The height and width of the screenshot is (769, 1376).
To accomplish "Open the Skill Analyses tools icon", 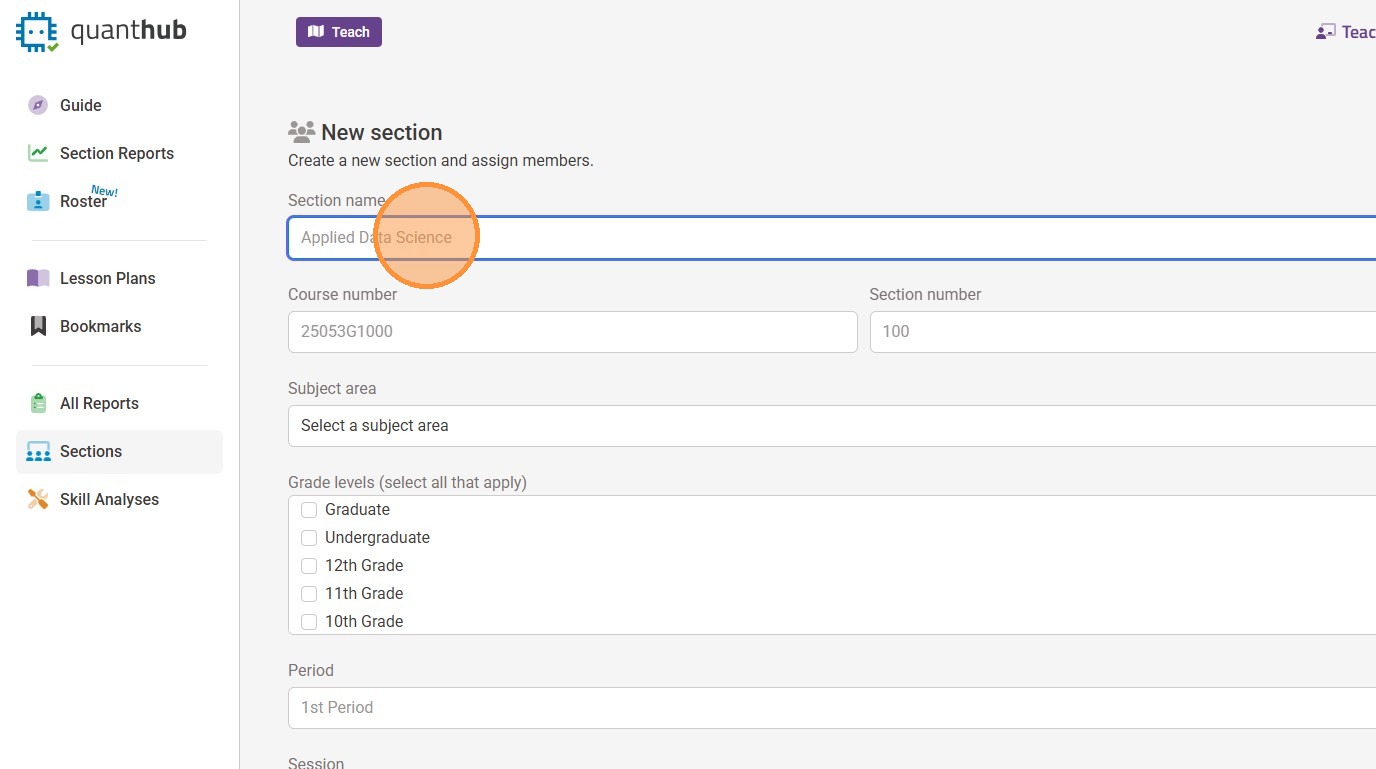I will [x=38, y=499].
